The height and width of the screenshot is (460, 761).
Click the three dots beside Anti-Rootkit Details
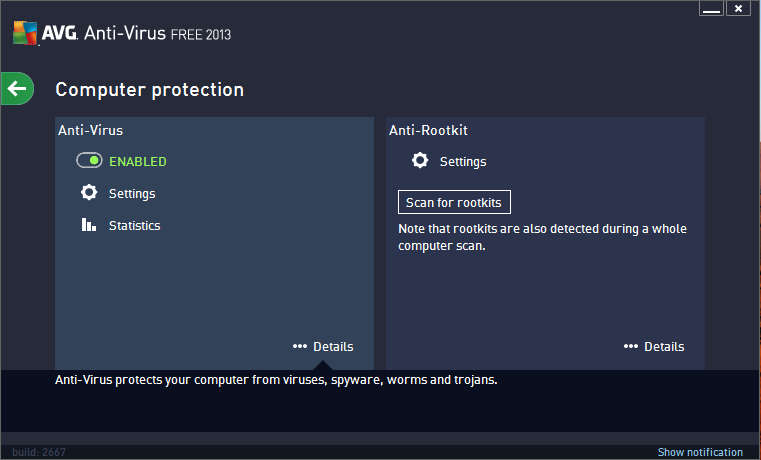coord(630,347)
